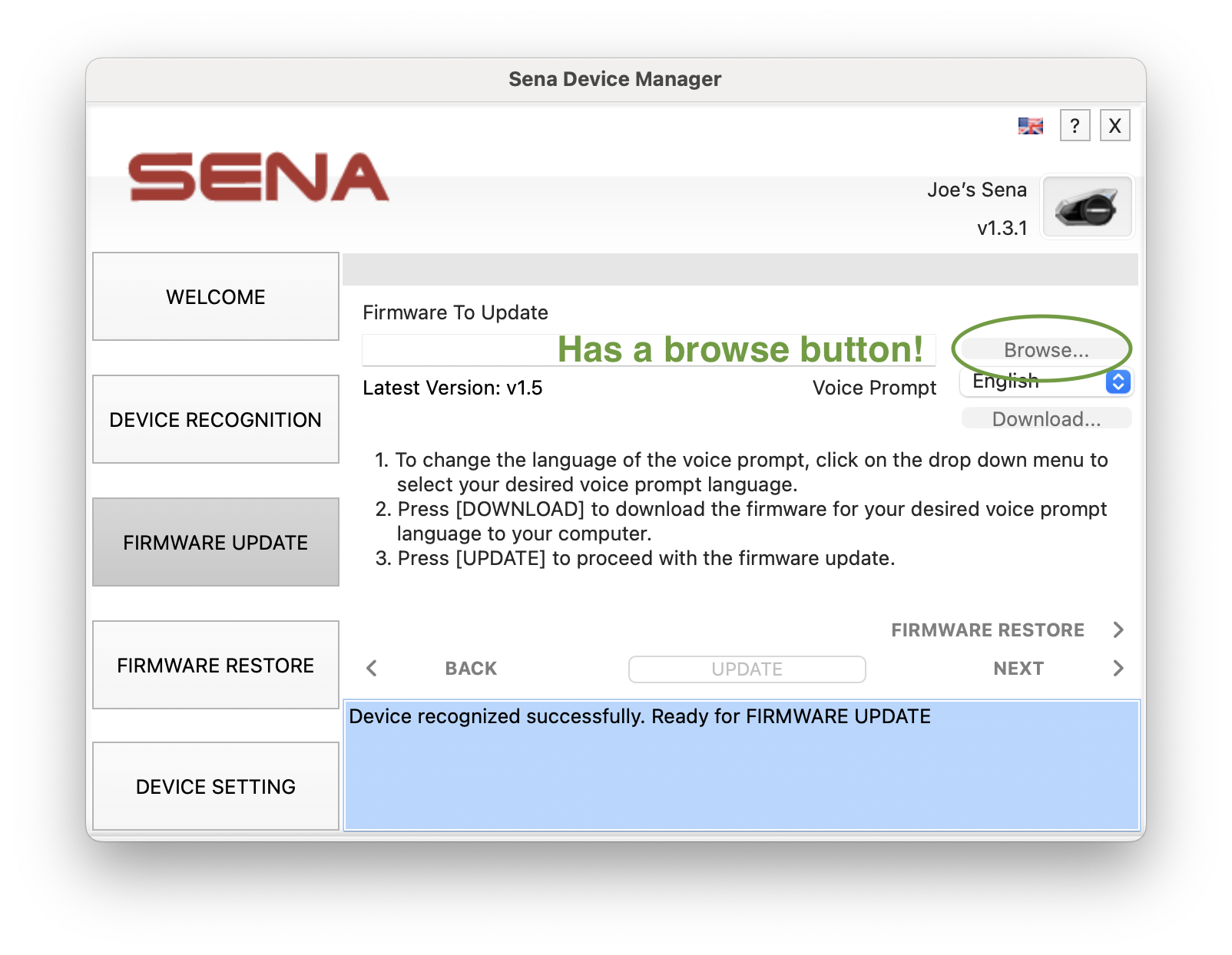Click the chevron next to FIRMWARE RESTORE link
The width and height of the screenshot is (1232, 955).
click(1118, 630)
